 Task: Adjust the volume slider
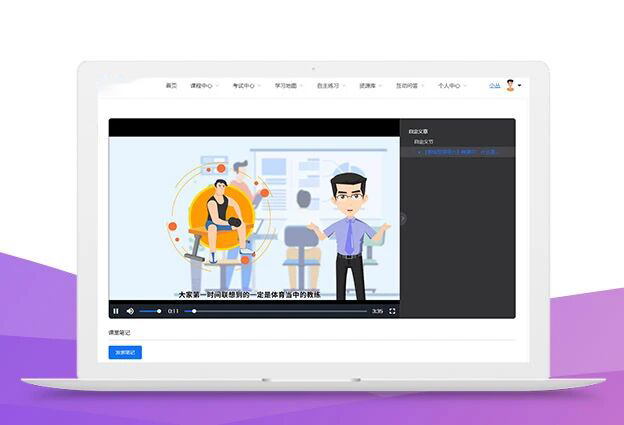click(x=150, y=311)
